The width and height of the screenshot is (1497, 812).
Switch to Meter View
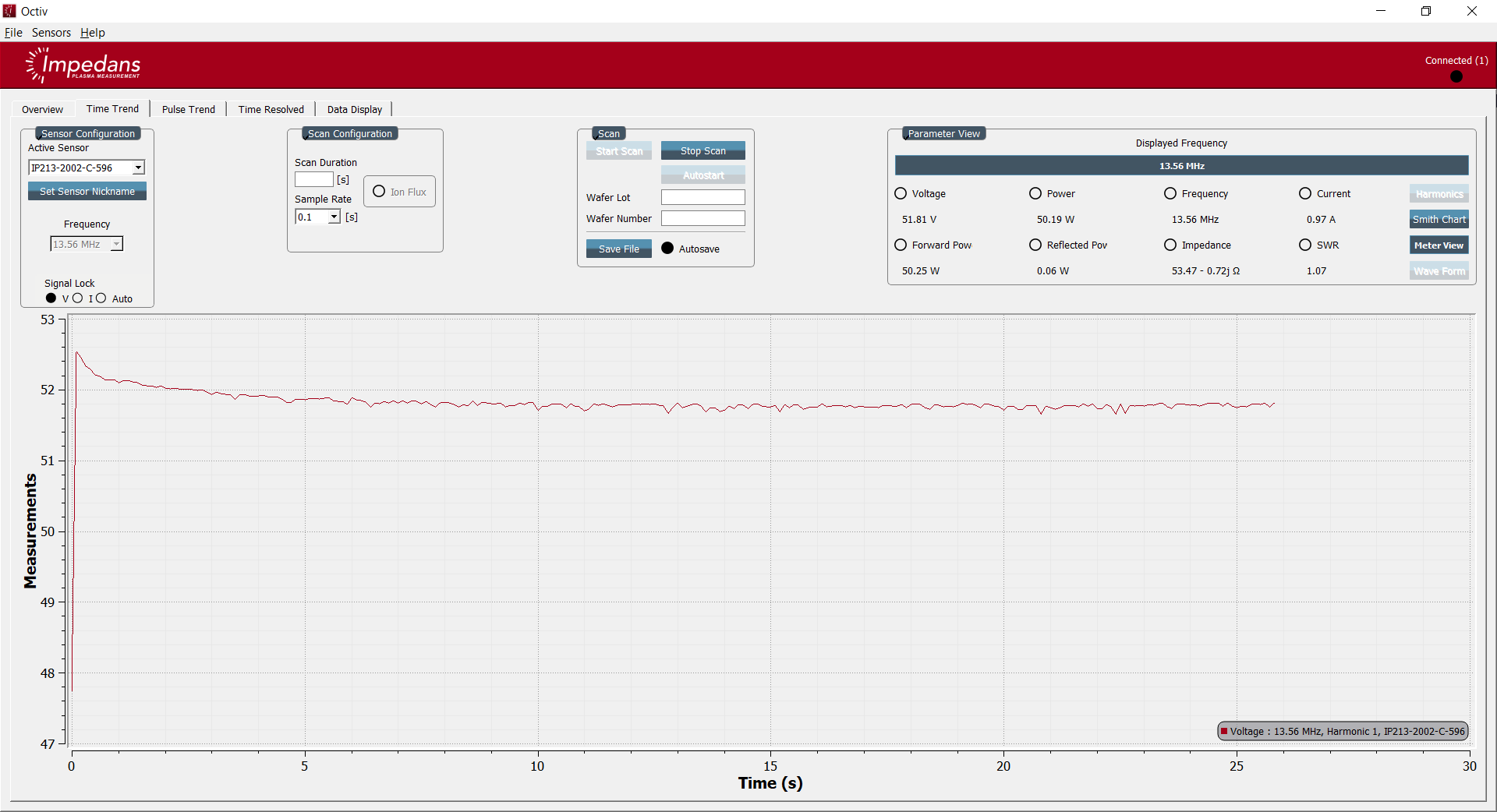point(1439,245)
